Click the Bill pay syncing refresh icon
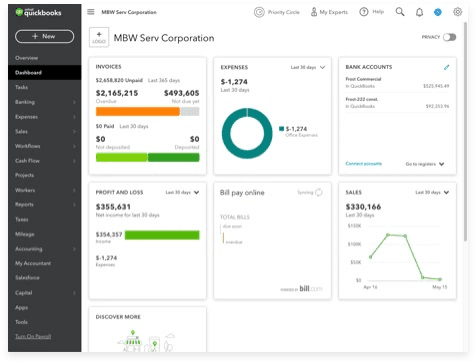Image resolution: width=476 pixels, height=364 pixels. point(319,192)
